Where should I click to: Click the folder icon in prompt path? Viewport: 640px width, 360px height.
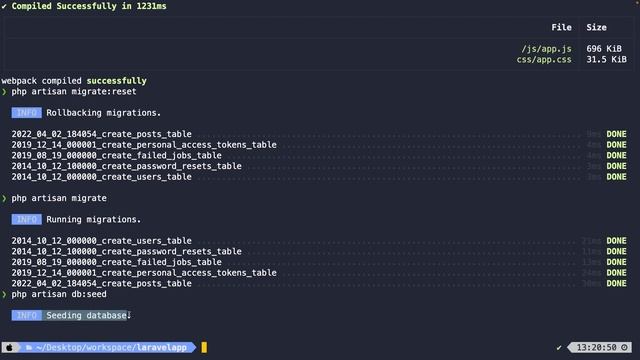click(x=29, y=348)
